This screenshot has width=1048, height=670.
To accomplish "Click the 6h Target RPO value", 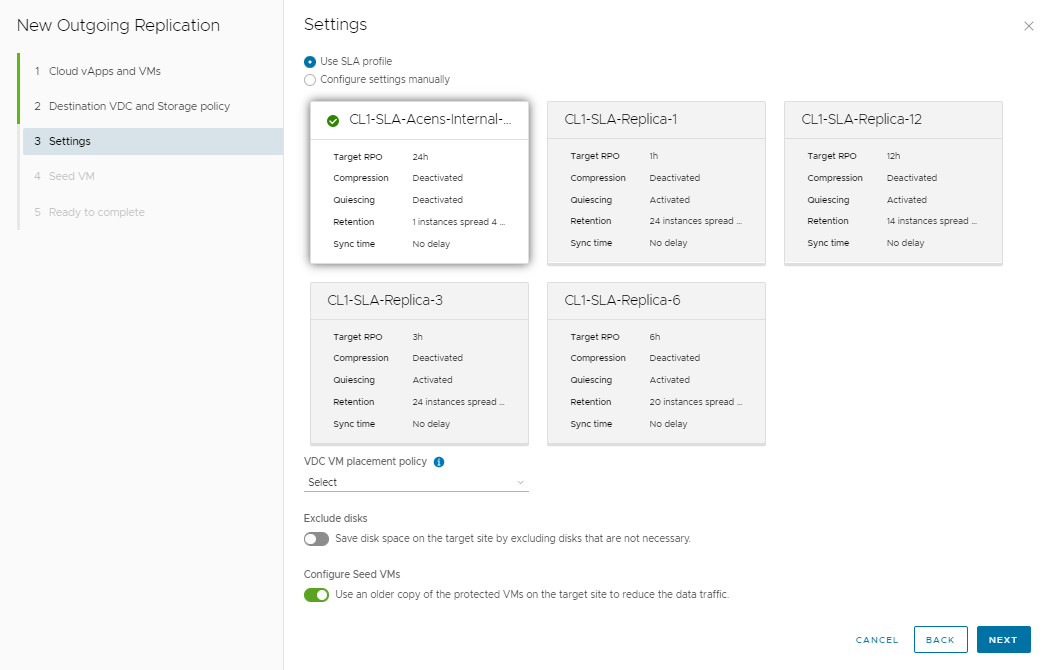I will click(x=655, y=337).
